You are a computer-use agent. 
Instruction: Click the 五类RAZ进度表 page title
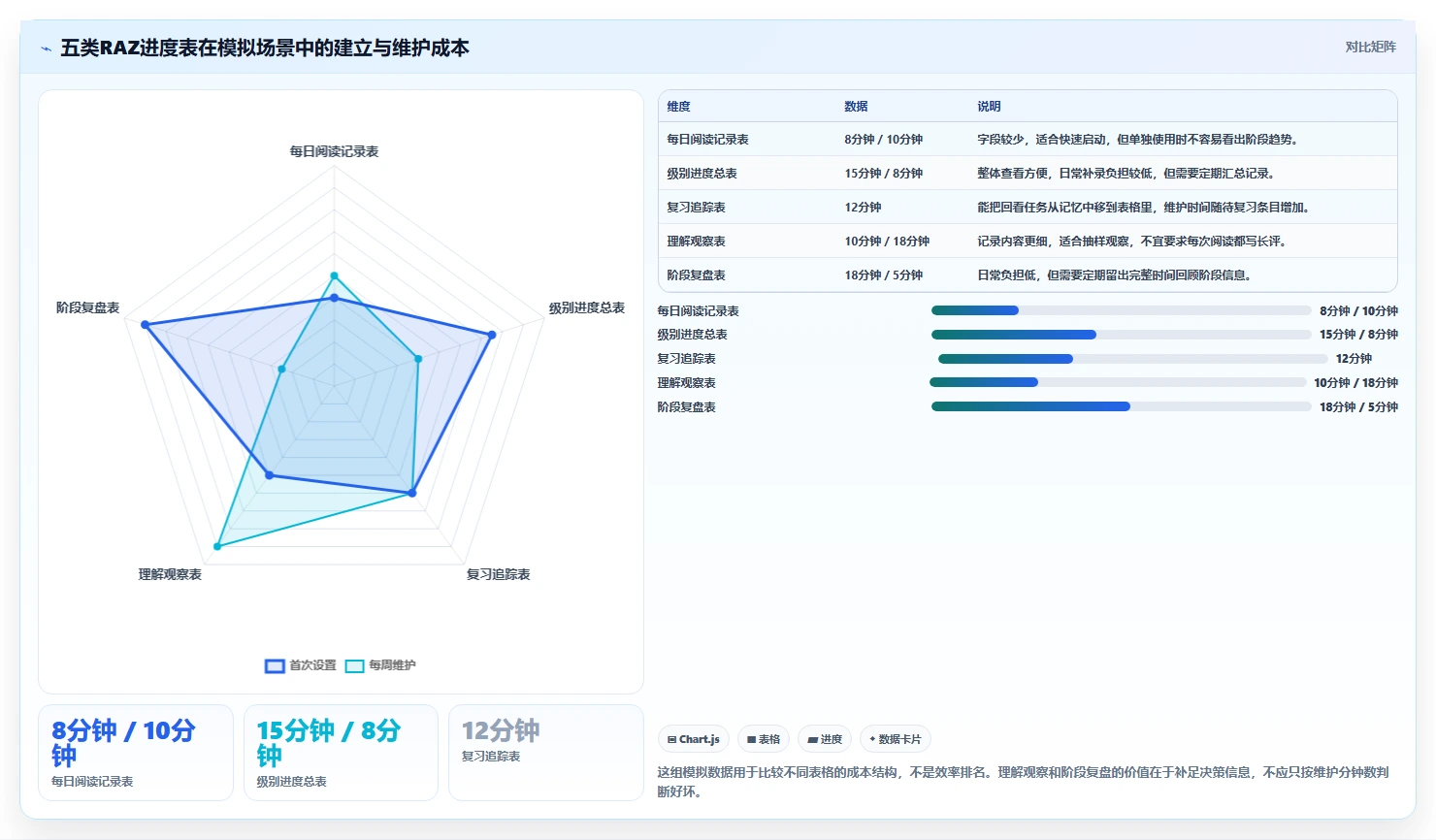(265, 48)
